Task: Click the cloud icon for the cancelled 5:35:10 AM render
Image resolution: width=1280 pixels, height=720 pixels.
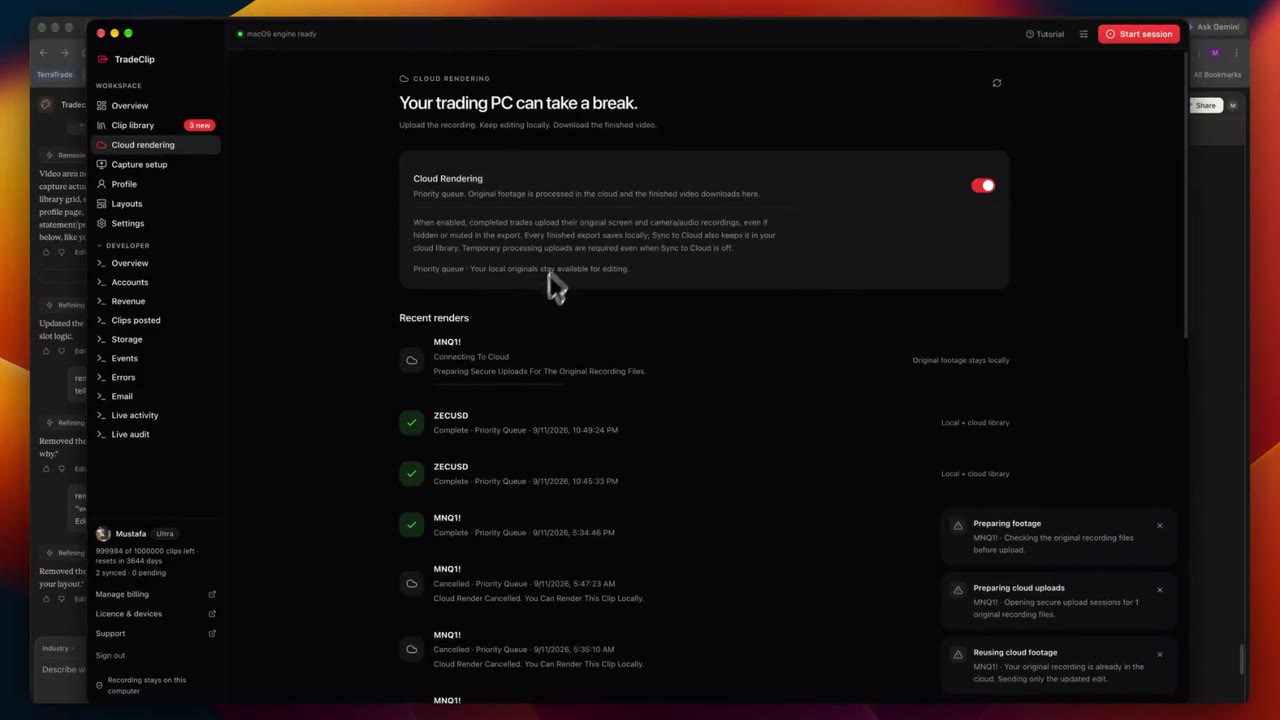Action: tap(411, 649)
